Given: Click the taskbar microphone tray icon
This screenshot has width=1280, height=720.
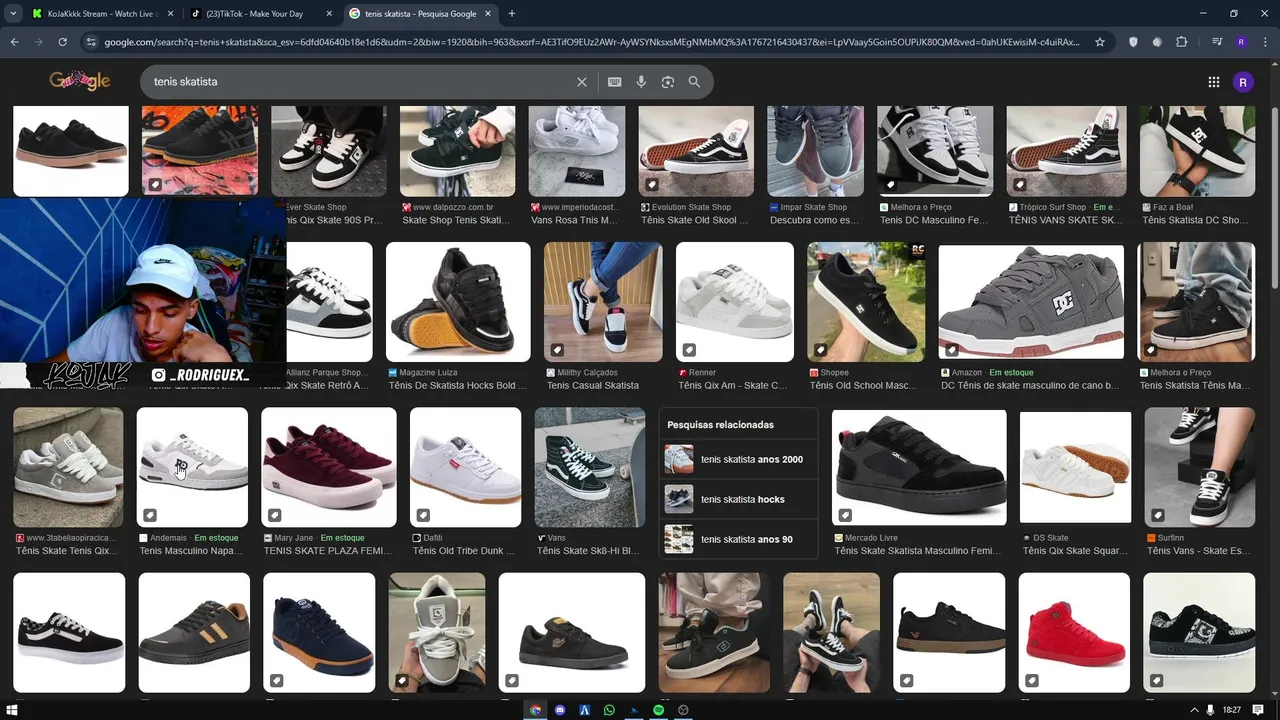Looking at the screenshot, I should [1210, 710].
